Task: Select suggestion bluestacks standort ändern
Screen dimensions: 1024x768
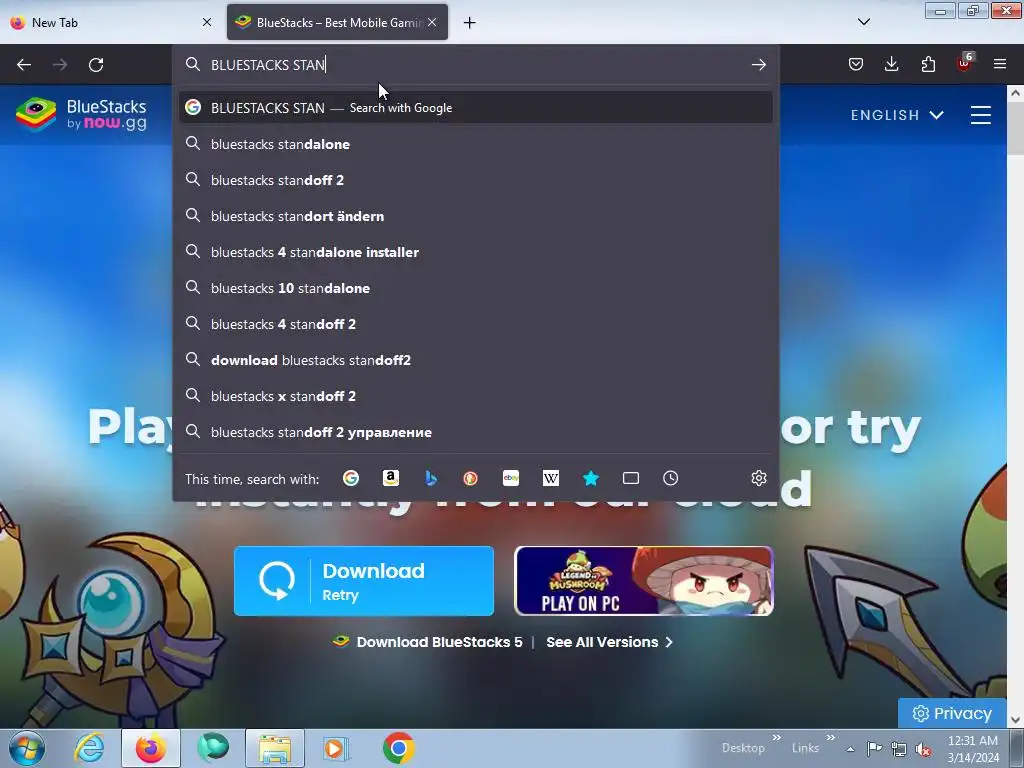Action: coord(475,216)
